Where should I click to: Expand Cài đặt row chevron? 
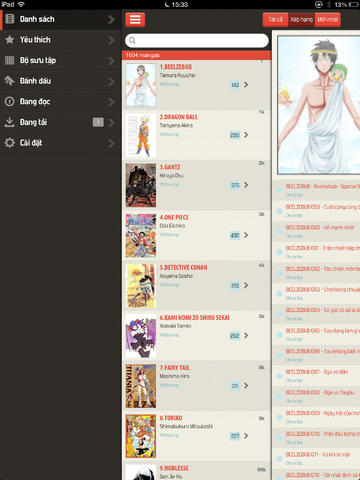(111, 143)
